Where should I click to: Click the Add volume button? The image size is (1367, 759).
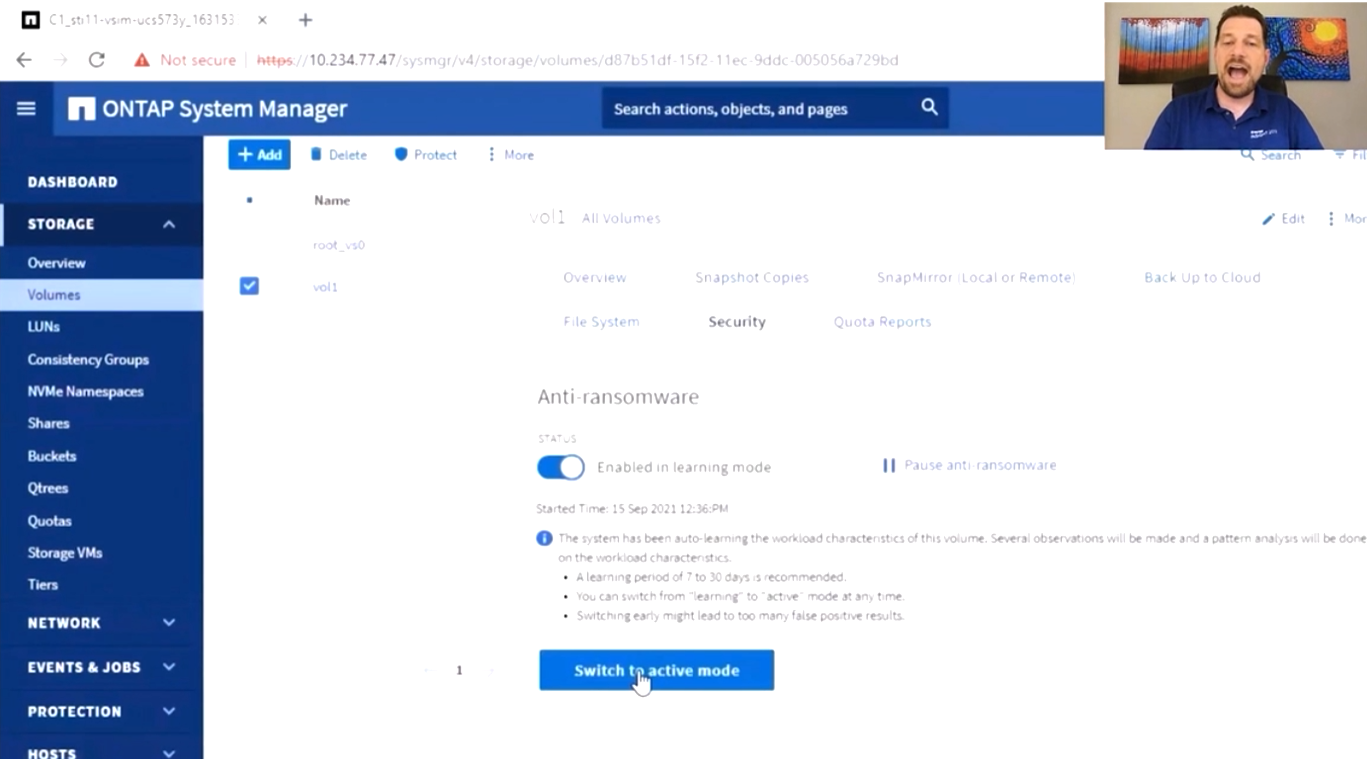pos(259,155)
